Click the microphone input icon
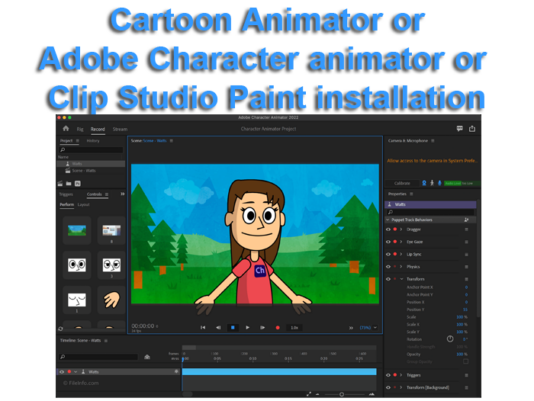534x401 pixels. 439,183
